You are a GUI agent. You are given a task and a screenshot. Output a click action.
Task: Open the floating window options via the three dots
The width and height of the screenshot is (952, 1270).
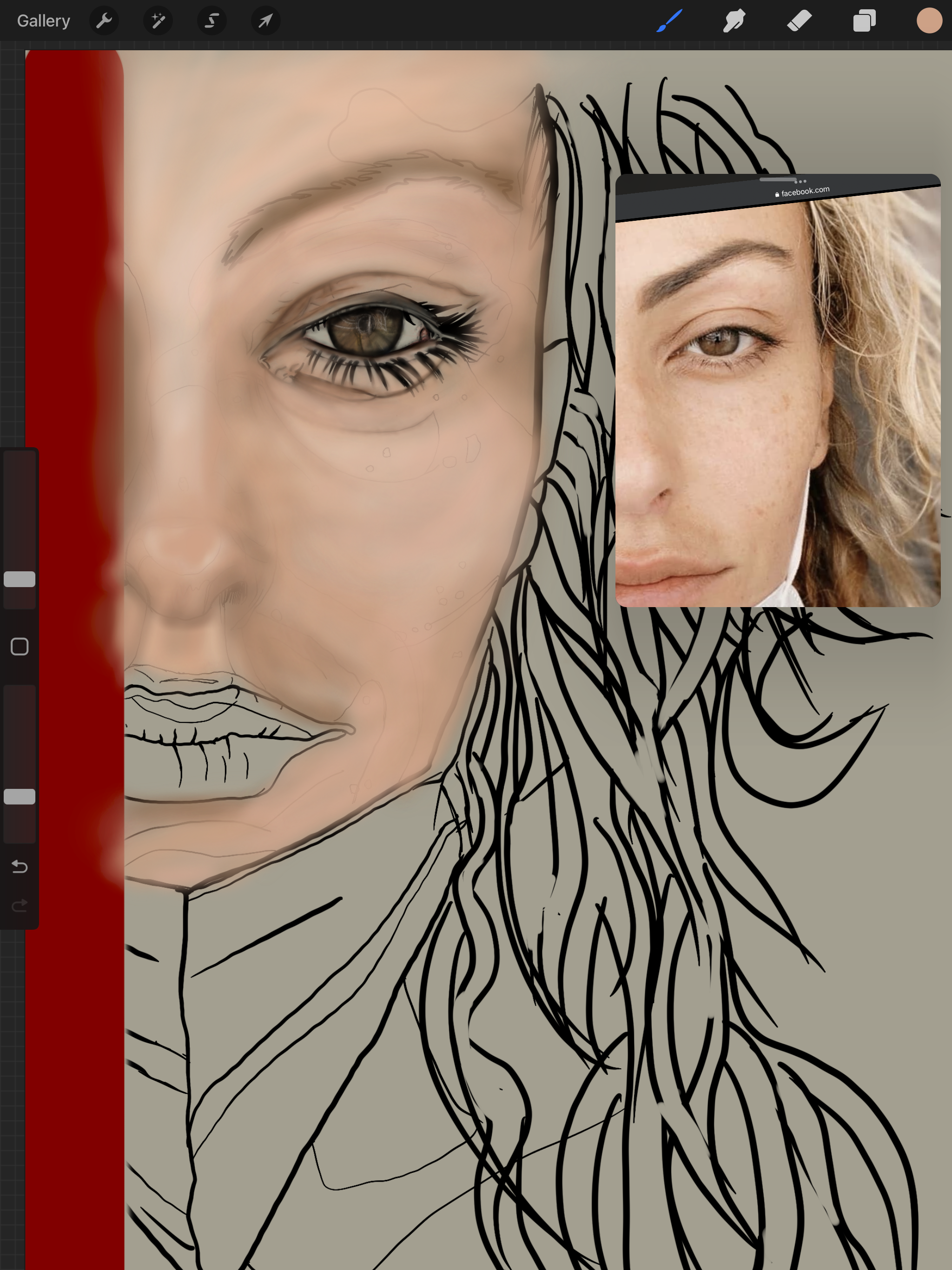click(x=801, y=180)
